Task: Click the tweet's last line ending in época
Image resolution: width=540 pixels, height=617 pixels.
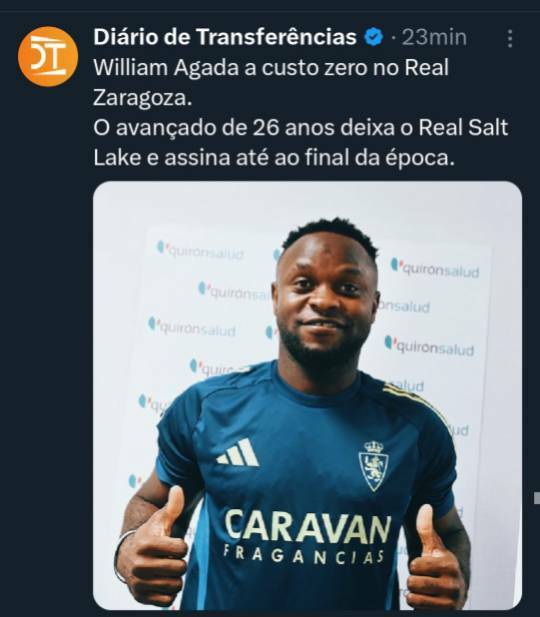Action: [x=274, y=158]
